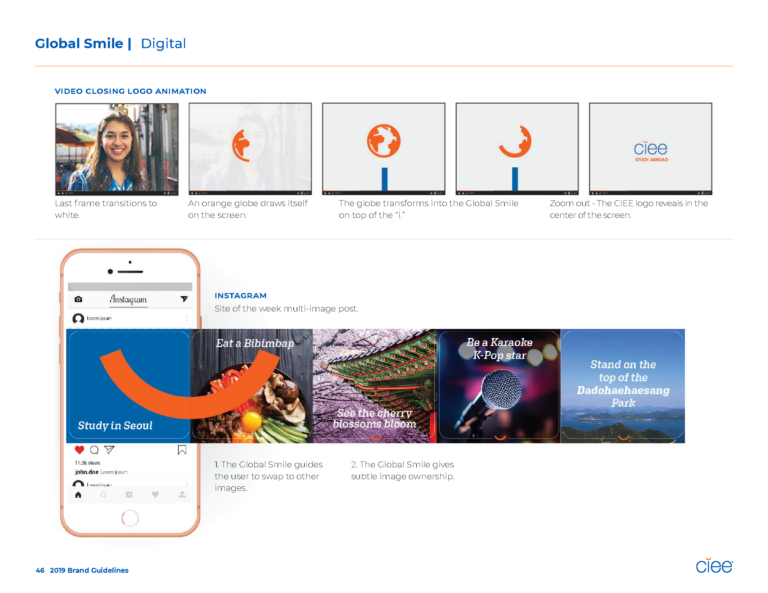Tap the phone's round home button

coord(130,518)
